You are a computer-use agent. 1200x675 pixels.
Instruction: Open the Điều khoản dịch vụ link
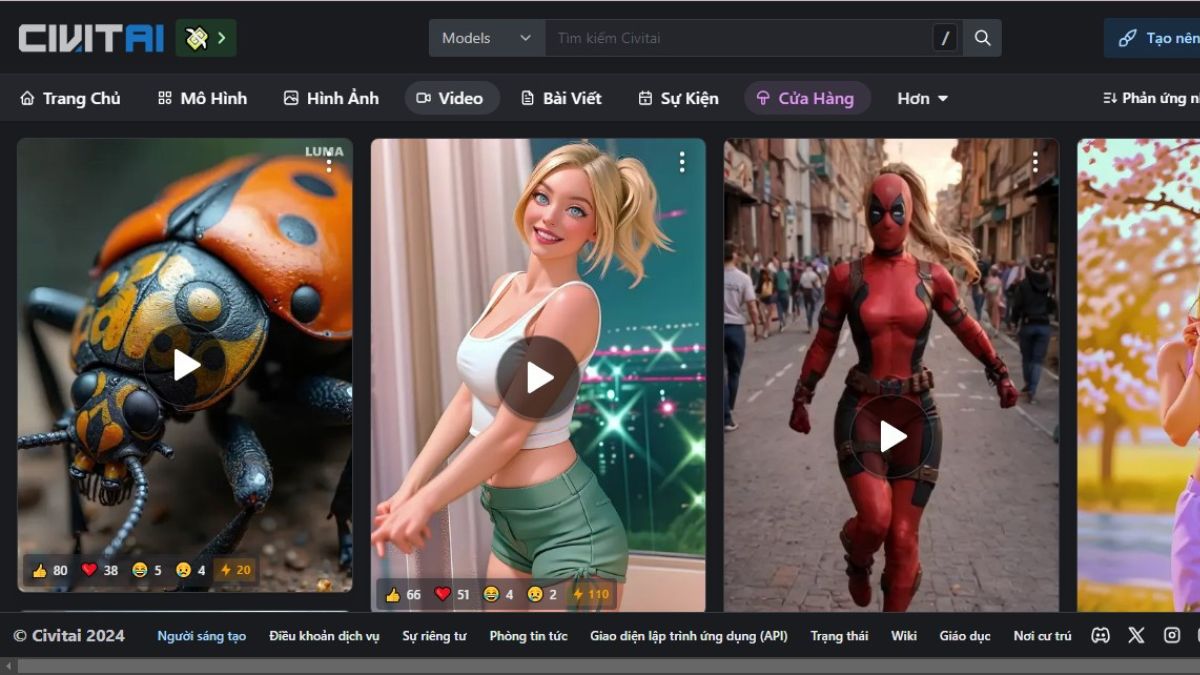[x=324, y=636]
